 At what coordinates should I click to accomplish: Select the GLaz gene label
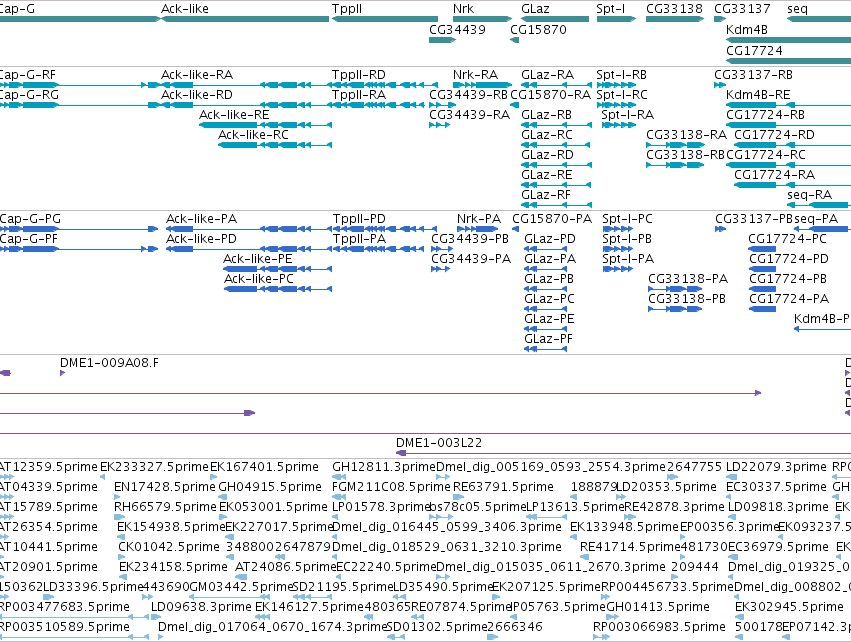click(535, 9)
